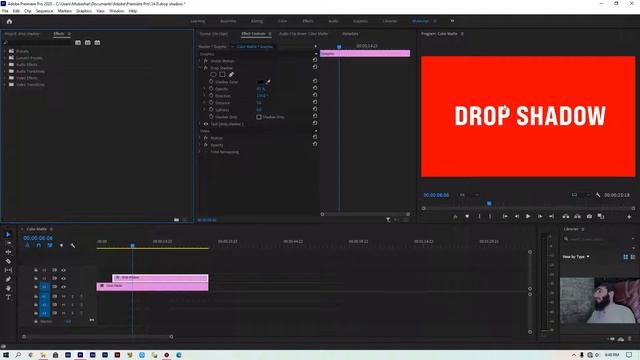Step forward one frame in Program monitor

(x=540, y=216)
